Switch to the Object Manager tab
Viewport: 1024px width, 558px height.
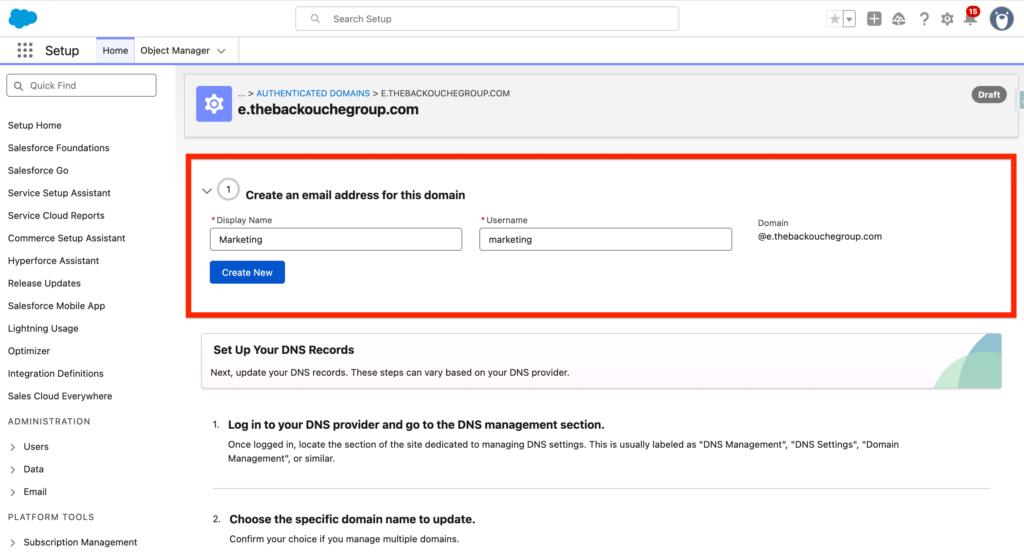175,51
